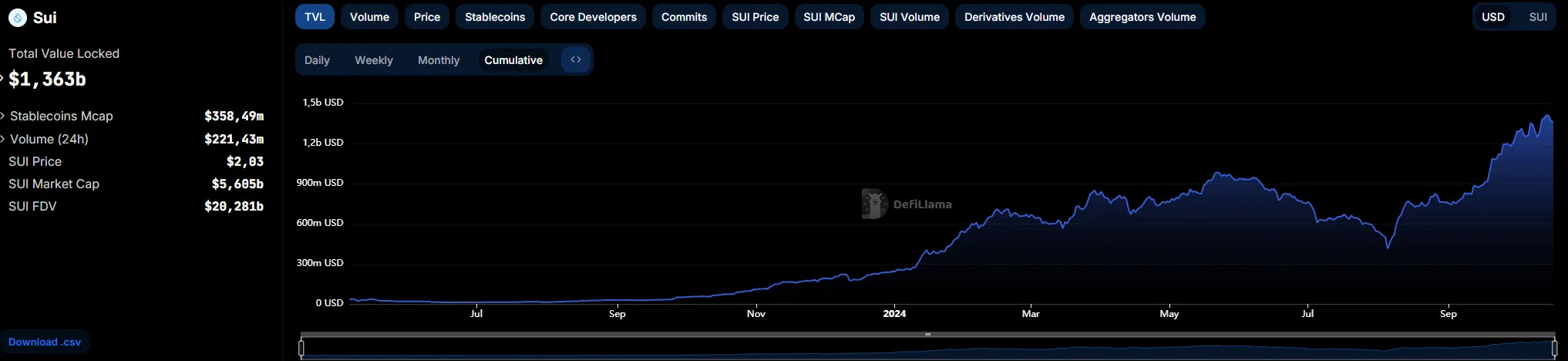Click the embed chart code icon
This screenshot has width=1568, height=361.
576,59
